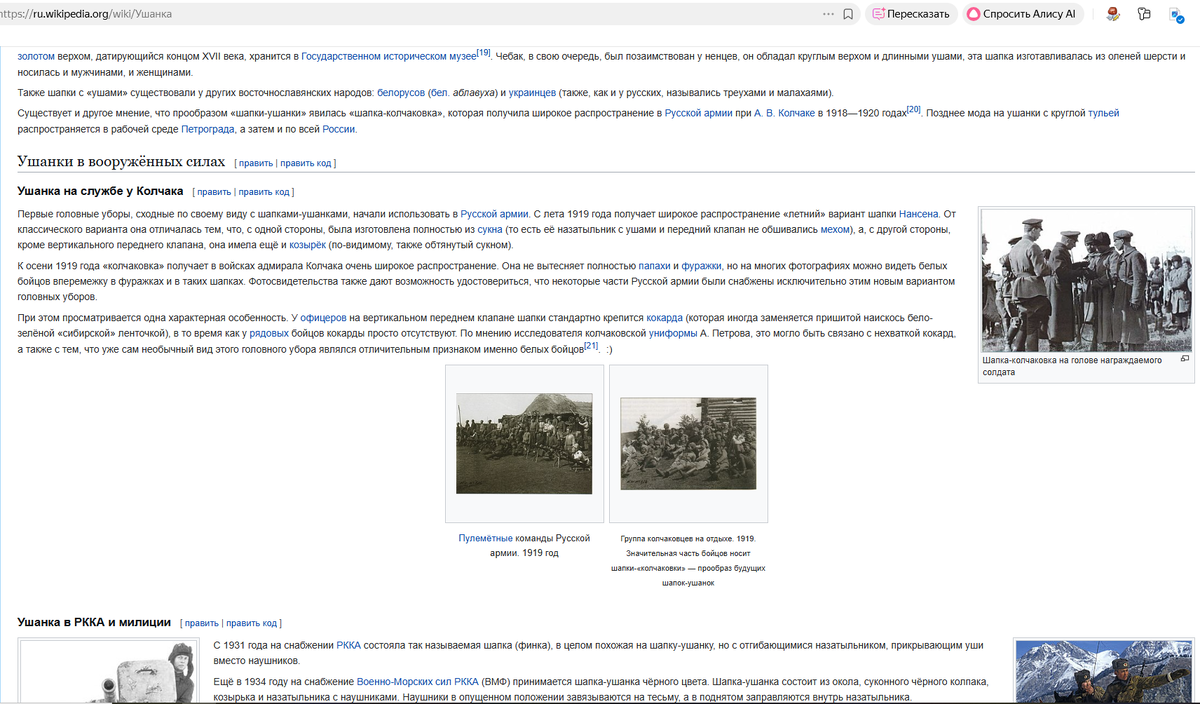Open the Группа колчаковцев на отдыхе photo
Image resolution: width=1200 pixels, height=704 pixels.
pyautogui.click(x=688, y=443)
